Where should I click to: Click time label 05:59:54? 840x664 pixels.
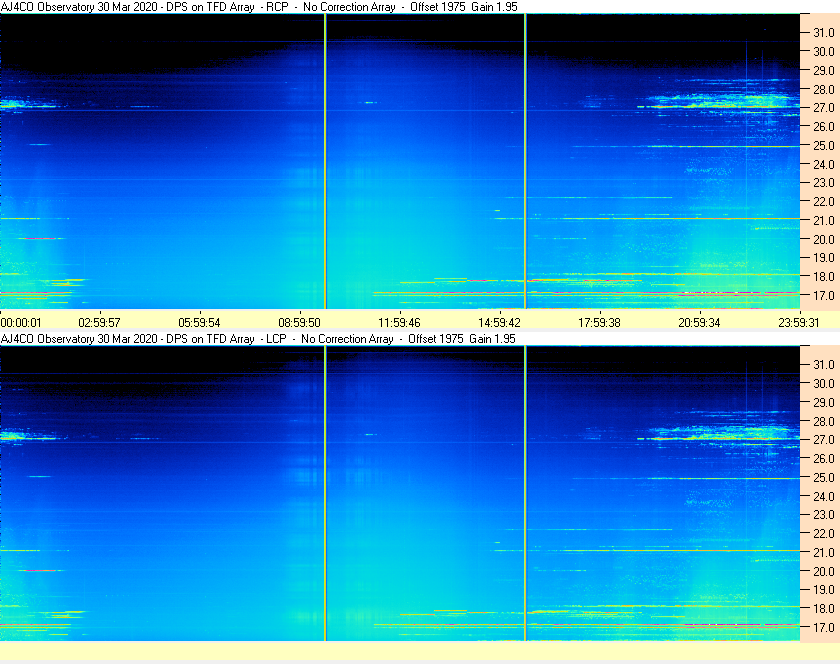(199, 323)
